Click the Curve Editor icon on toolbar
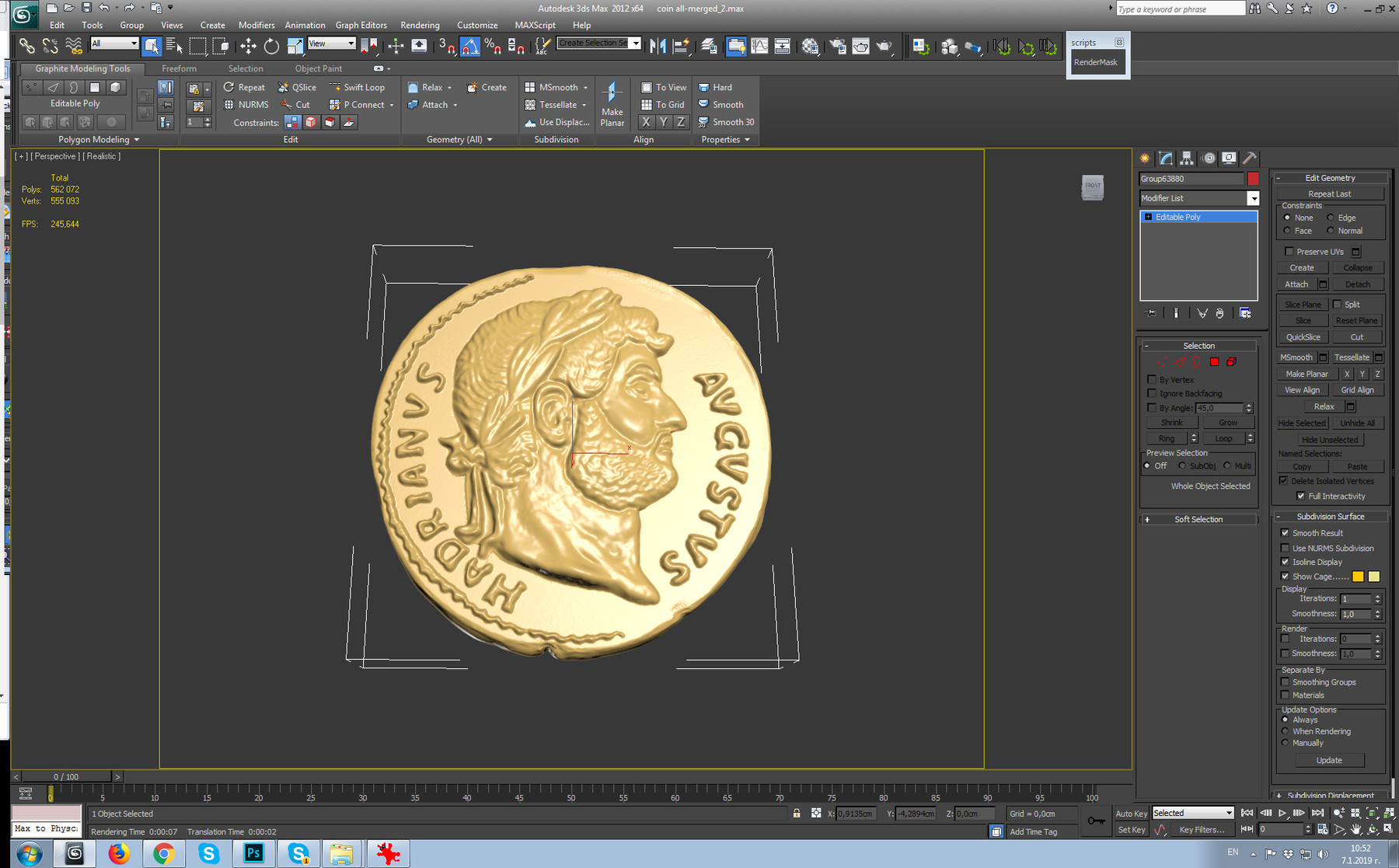1399x868 pixels. point(759,47)
